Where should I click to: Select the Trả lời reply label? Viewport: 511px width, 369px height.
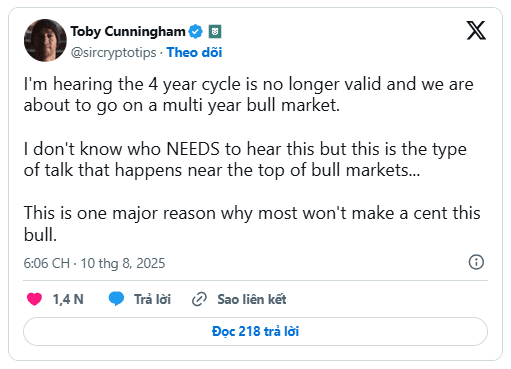point(152,299)
